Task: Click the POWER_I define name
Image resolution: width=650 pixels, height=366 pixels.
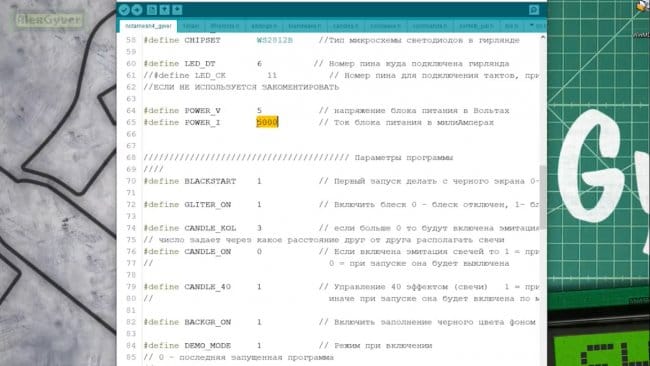Action: click(202, 122)
